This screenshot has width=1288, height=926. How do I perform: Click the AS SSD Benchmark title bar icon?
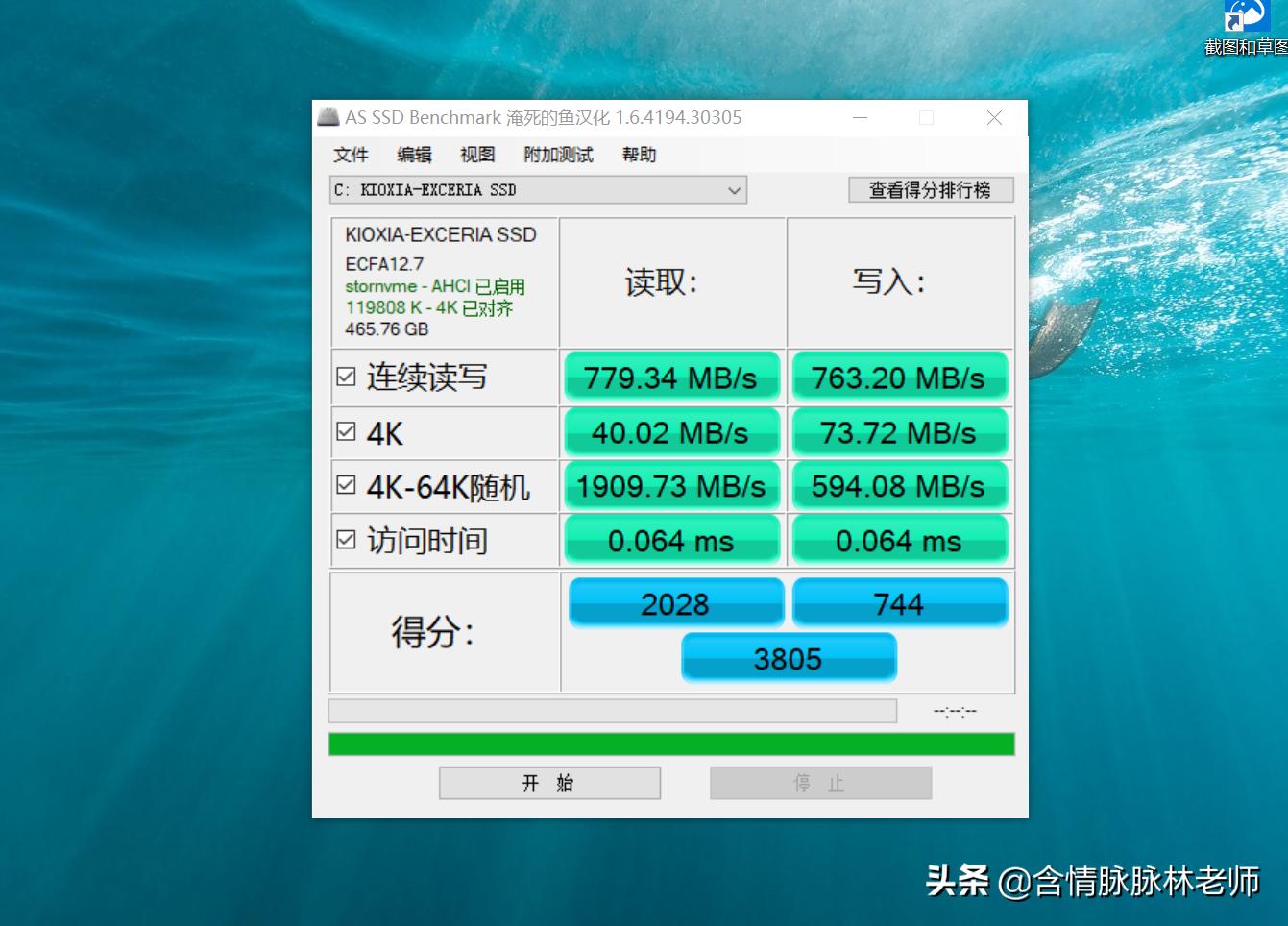[x=328, y=117]
